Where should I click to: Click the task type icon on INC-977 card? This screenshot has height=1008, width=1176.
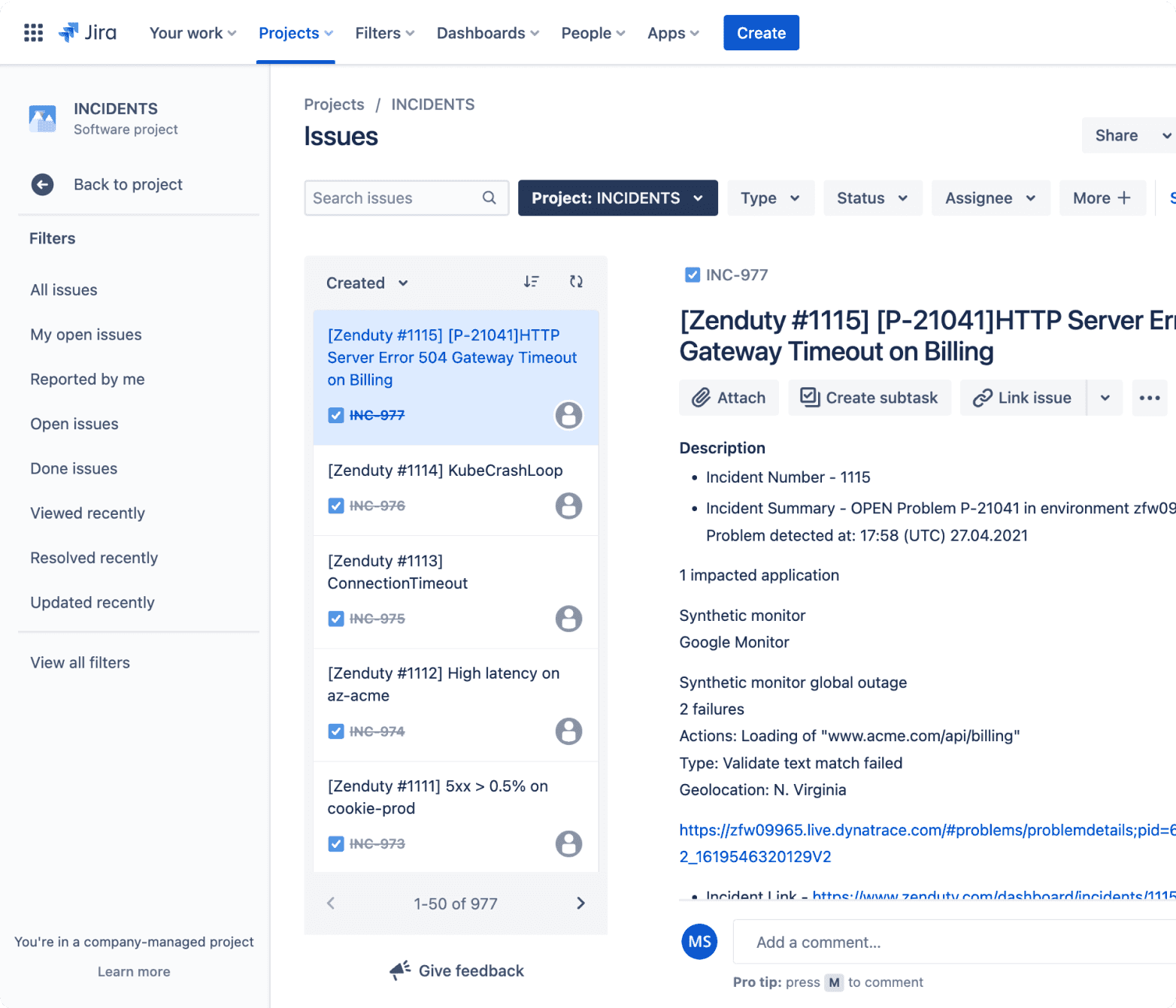click(x=336, y=415)
